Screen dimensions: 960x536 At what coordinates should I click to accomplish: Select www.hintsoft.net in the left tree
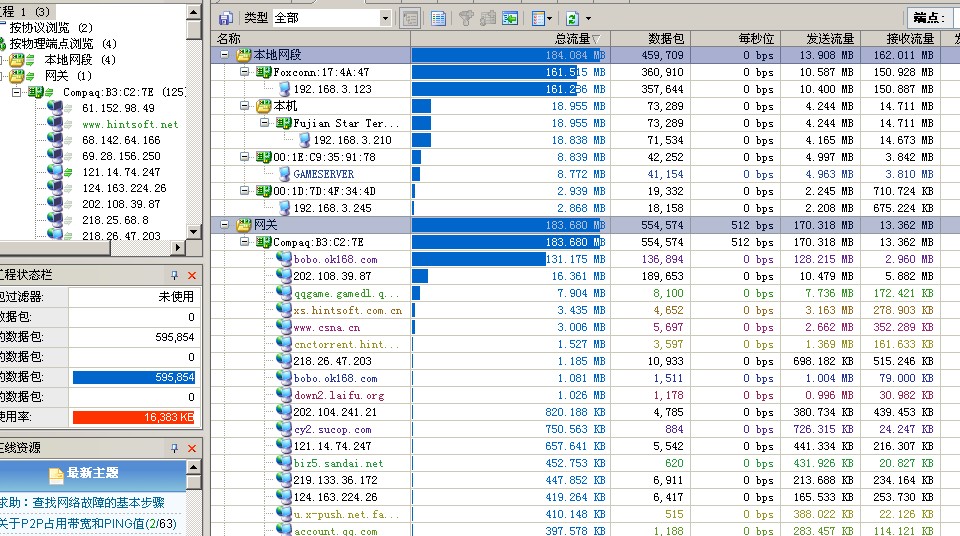(130, 124)
